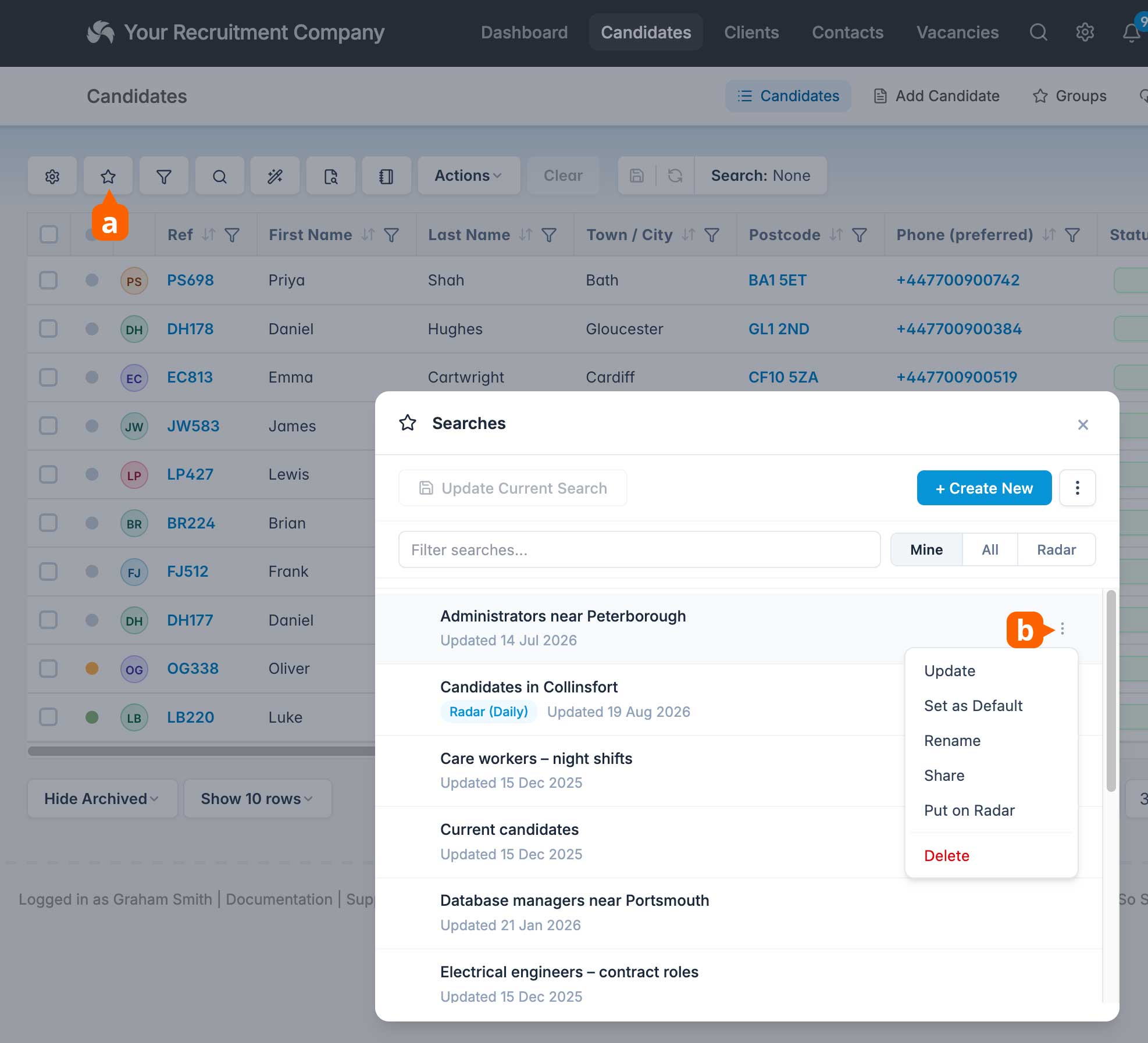Open candidate reference link DH178
The width and height of the screenshot is (1148, 1043).
tap(190, 329)
